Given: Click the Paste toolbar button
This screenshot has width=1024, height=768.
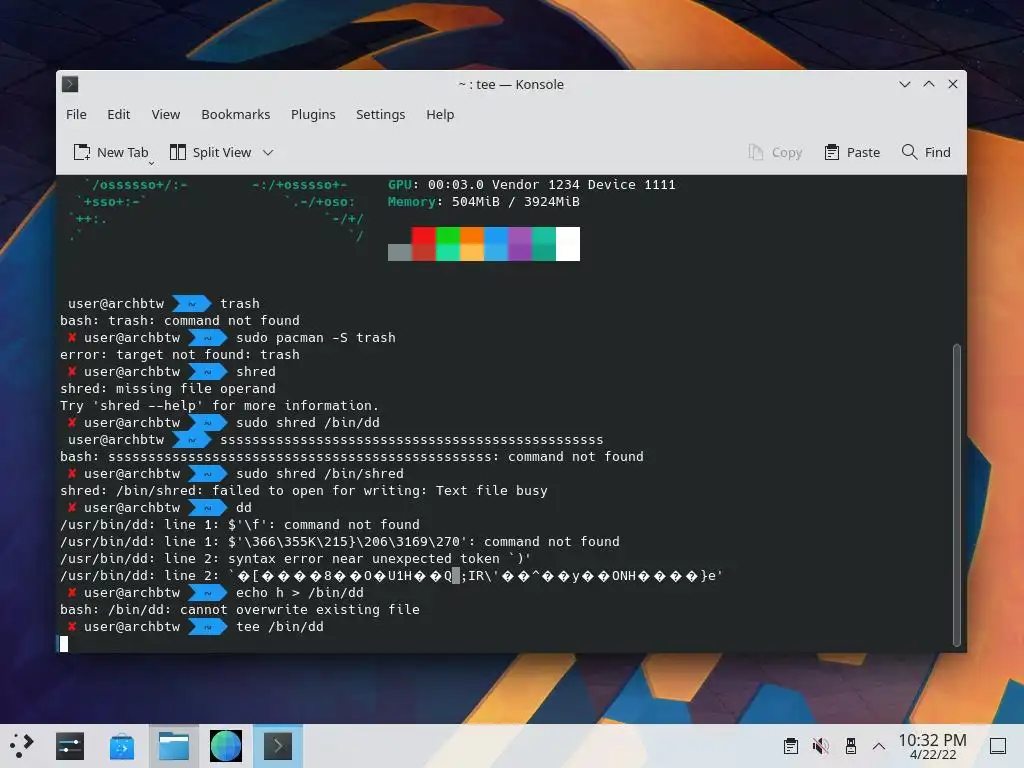Looking at the screenshot, I should [x=852, y=152].
